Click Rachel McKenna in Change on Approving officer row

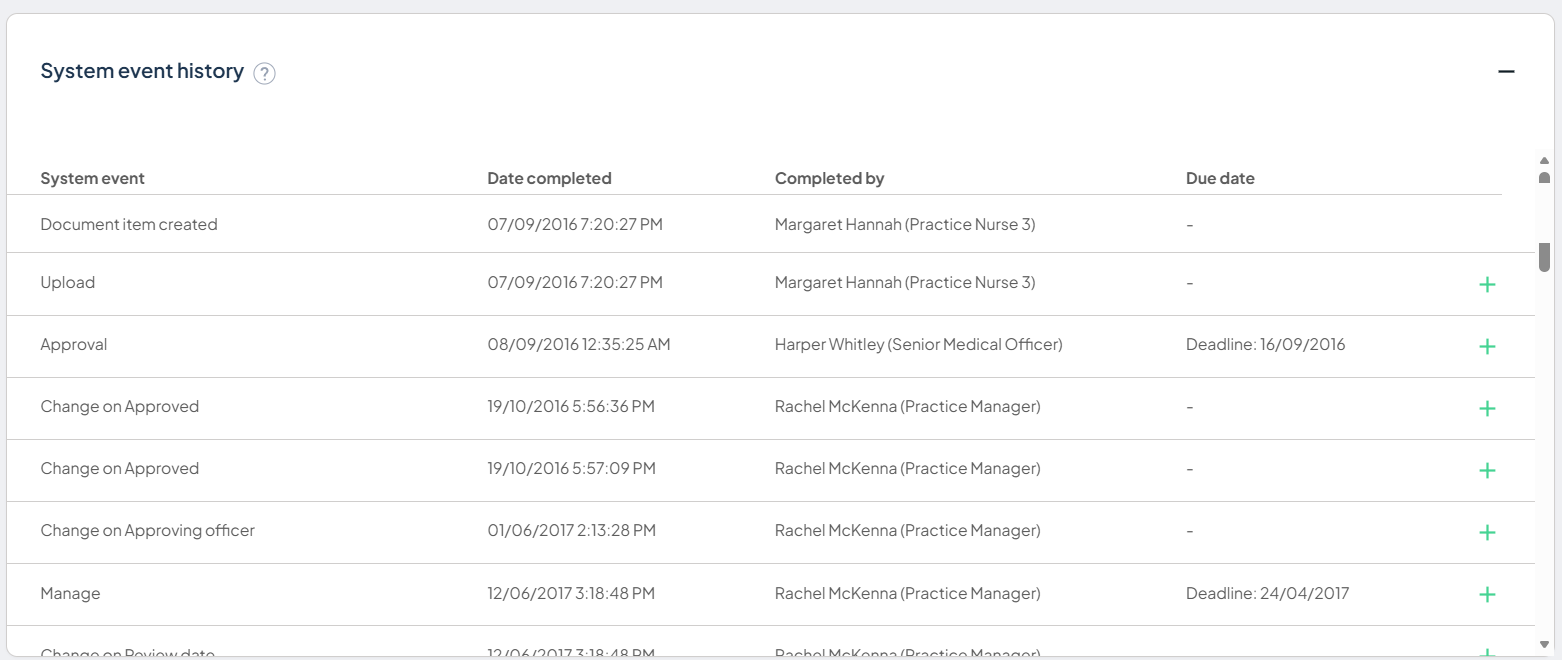click(x=908, y=531)
